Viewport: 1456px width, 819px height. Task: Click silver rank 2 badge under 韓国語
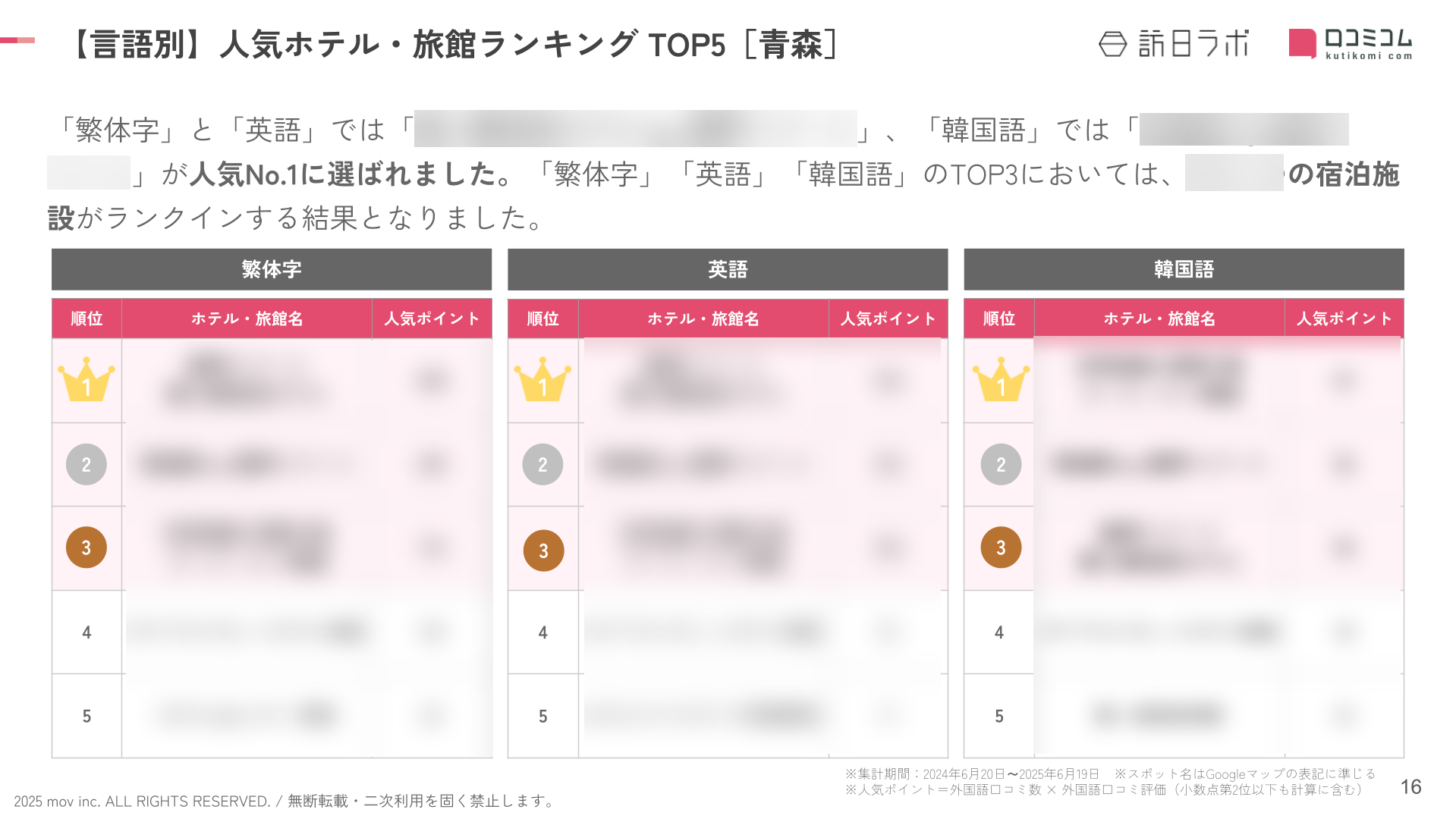[1001, 464]
